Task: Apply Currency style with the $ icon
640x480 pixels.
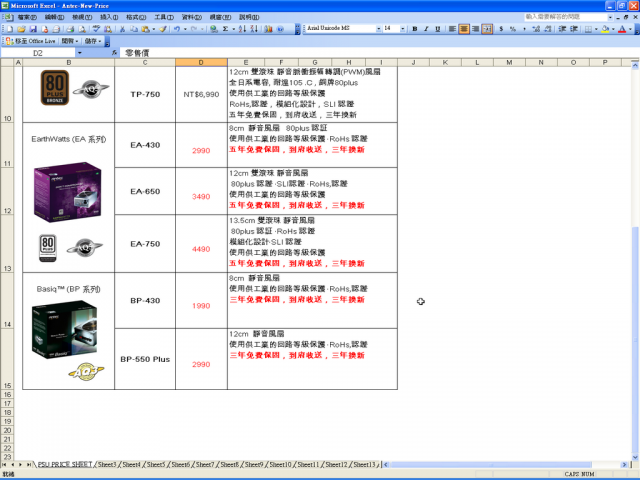Action: click(501, 29)
